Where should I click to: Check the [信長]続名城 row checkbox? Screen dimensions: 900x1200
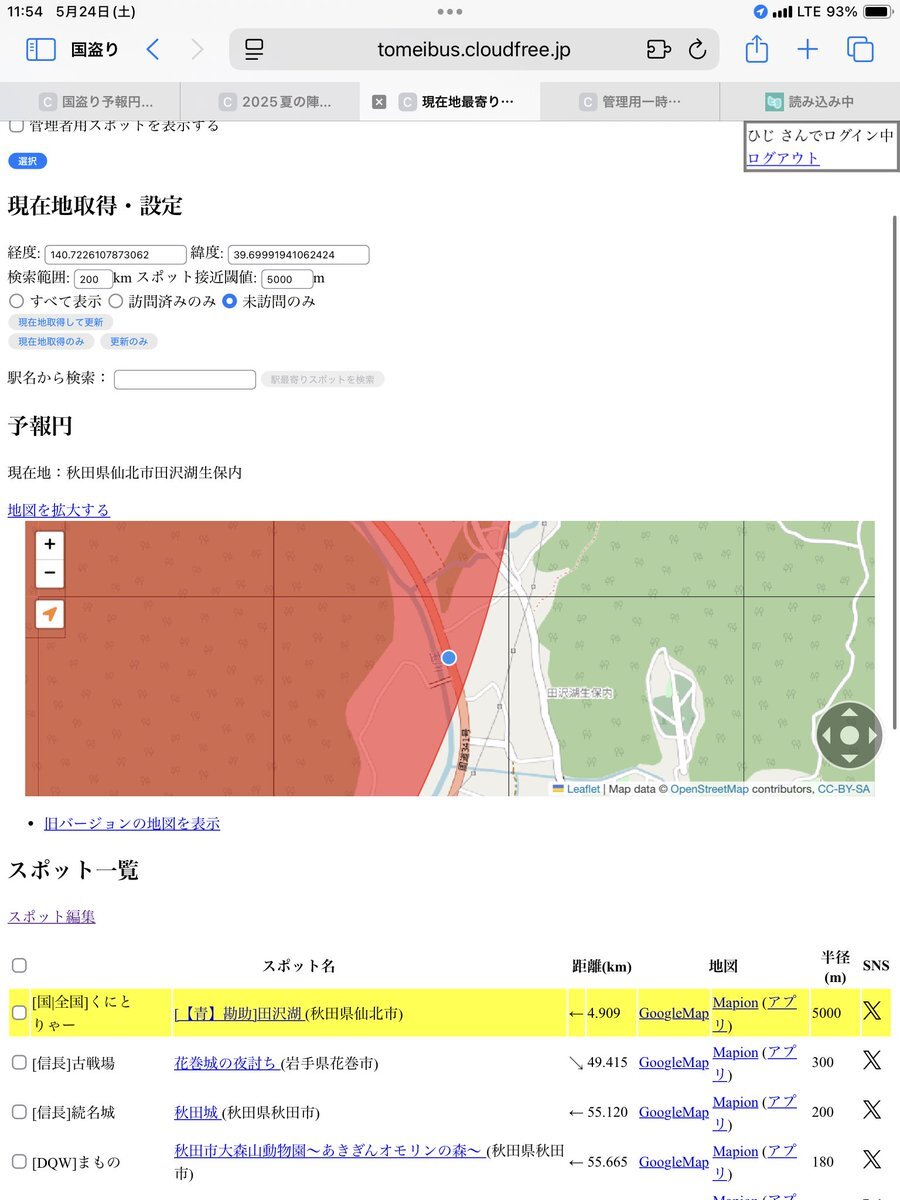point(19,1111)
